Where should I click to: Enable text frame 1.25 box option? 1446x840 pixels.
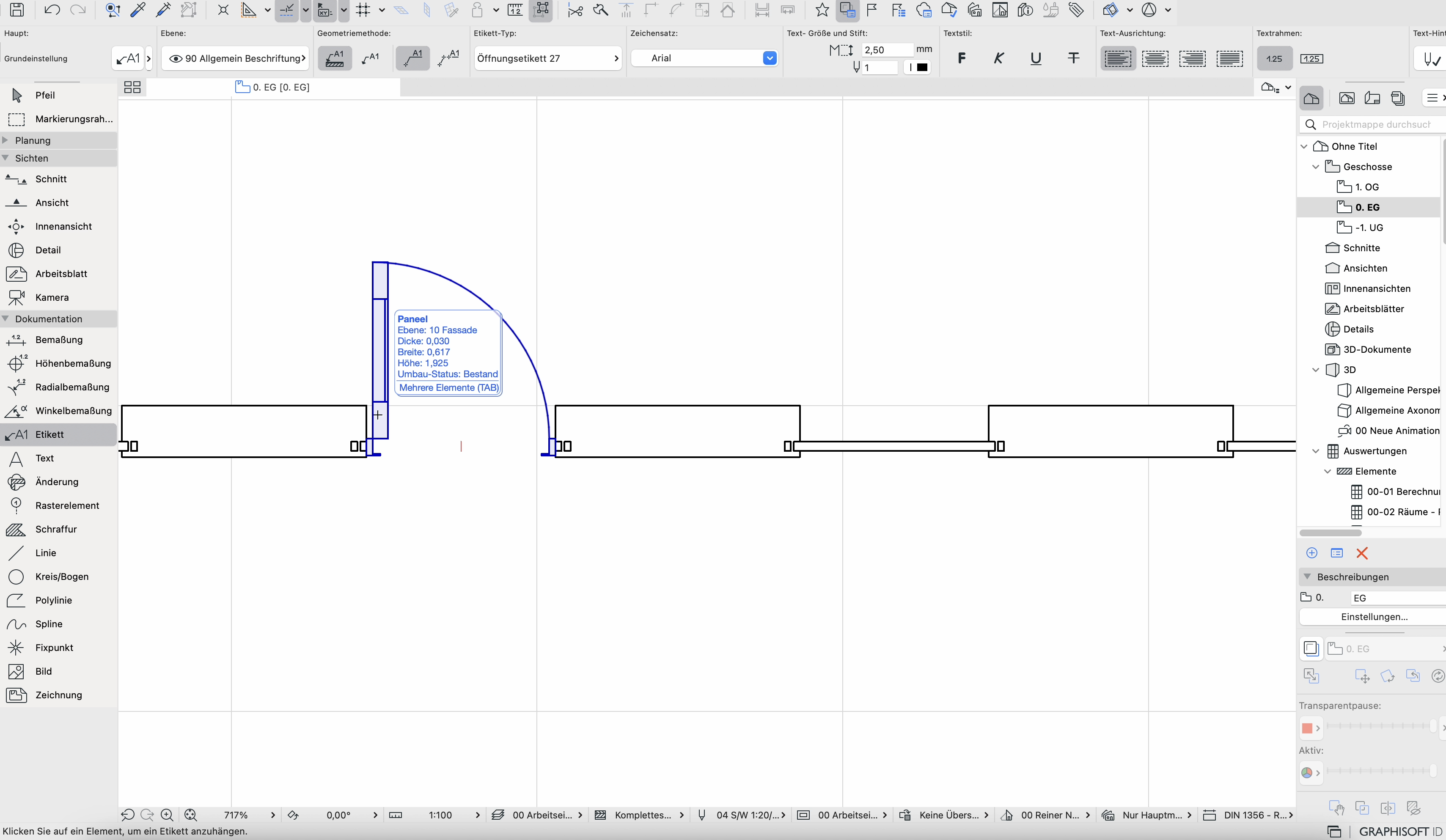pos(1311,58)
